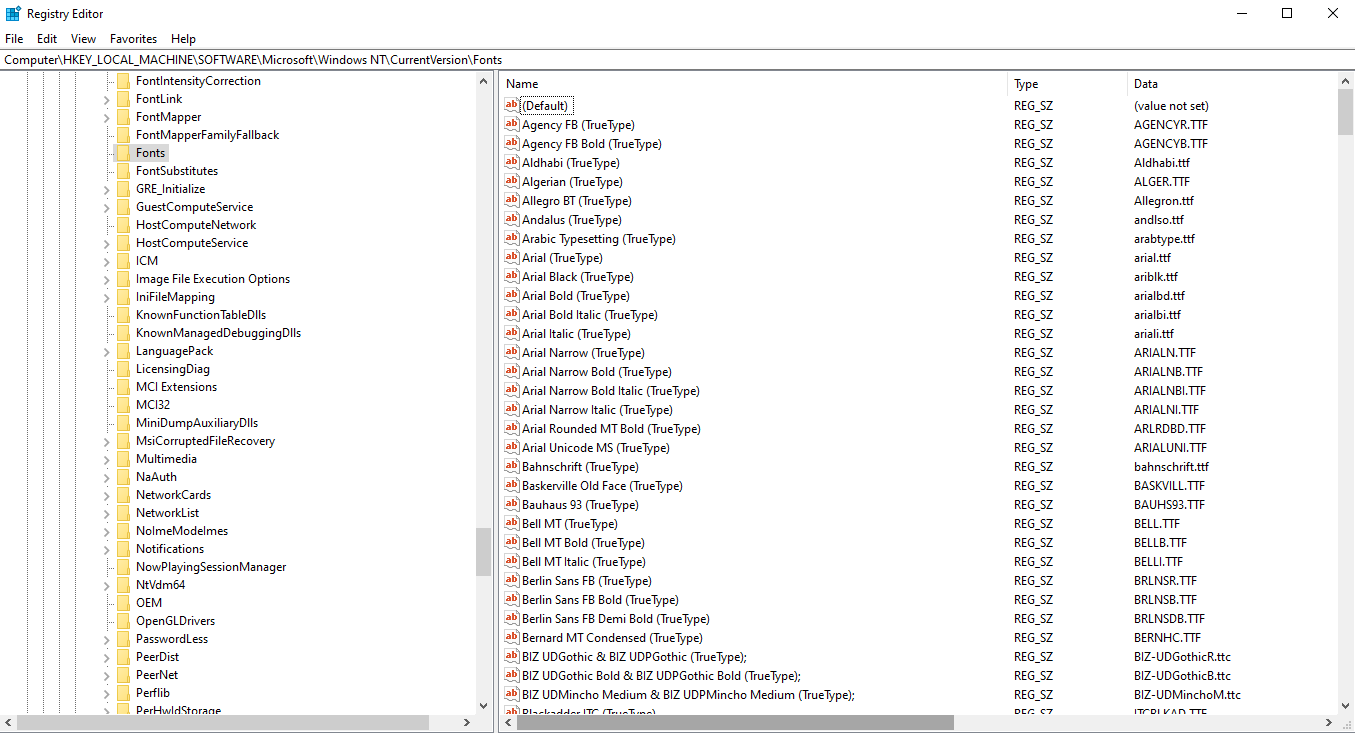Click the folder icon of the Fonts key

click(123, 153)
